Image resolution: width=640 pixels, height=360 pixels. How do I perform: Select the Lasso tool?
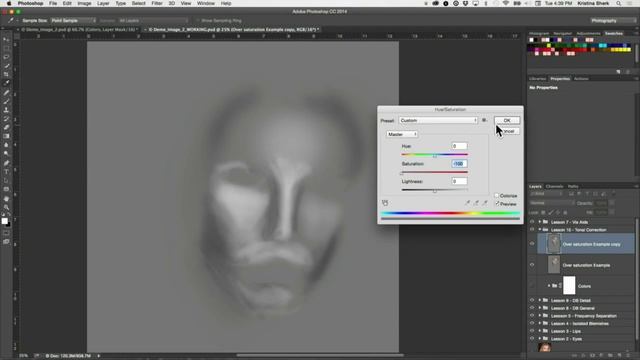click(6, 57)
